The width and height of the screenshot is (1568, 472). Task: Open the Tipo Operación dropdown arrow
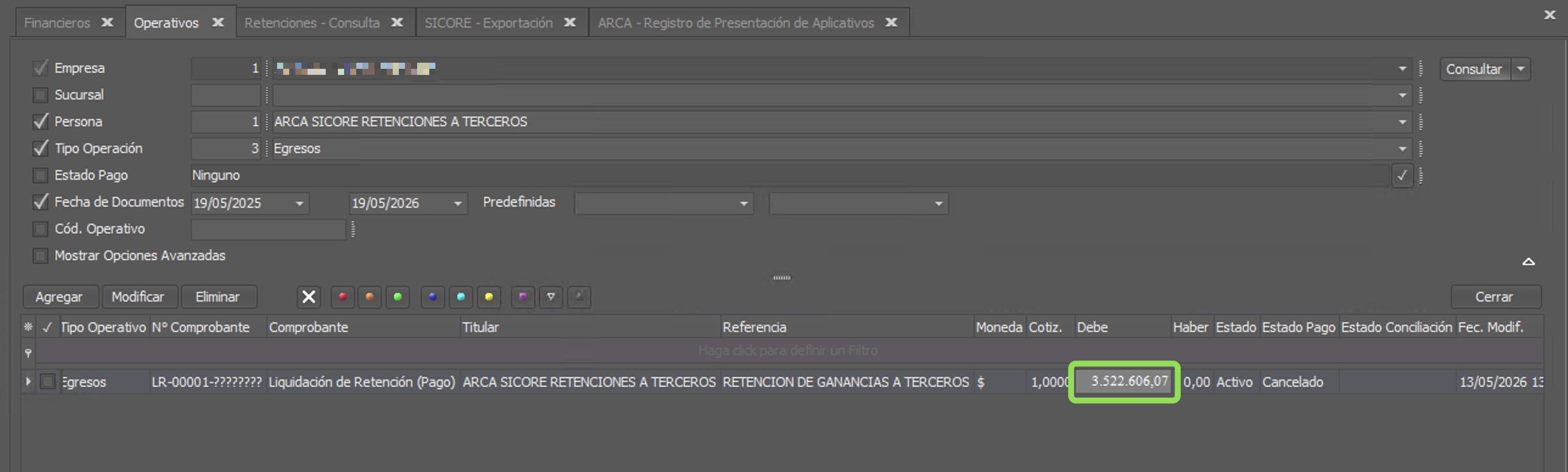pos(1402,149)
